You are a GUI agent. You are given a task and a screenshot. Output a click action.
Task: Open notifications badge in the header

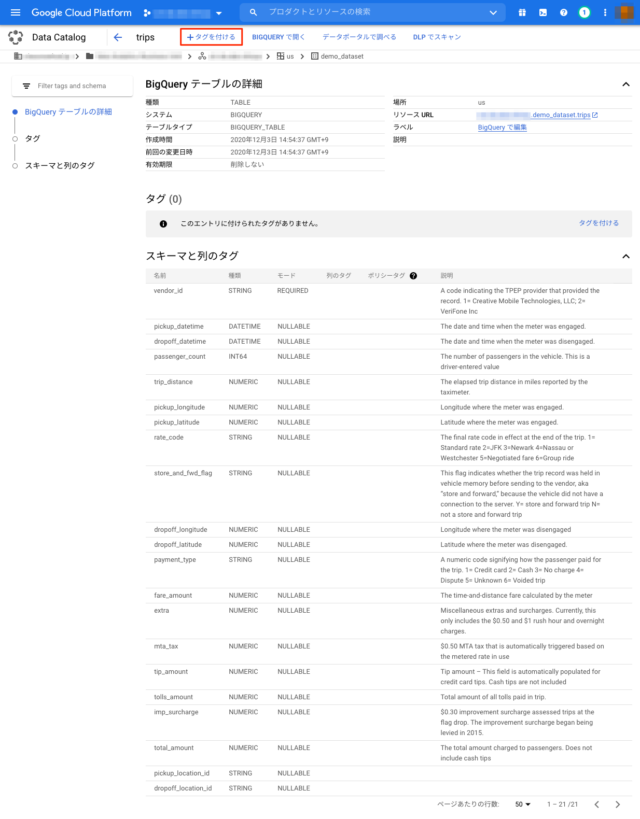[584, 12]
